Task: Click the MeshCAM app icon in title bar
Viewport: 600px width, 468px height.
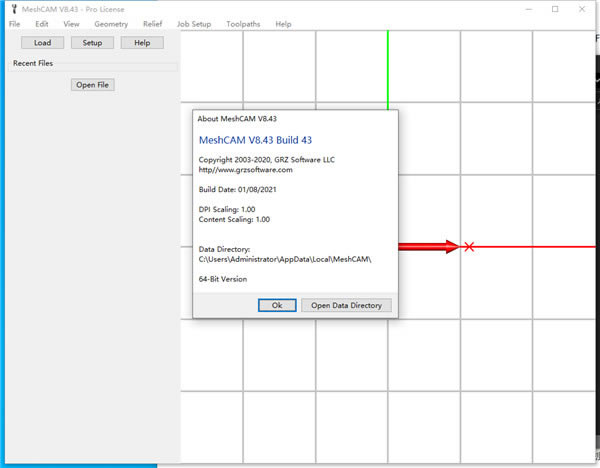Action: [14, 9]
